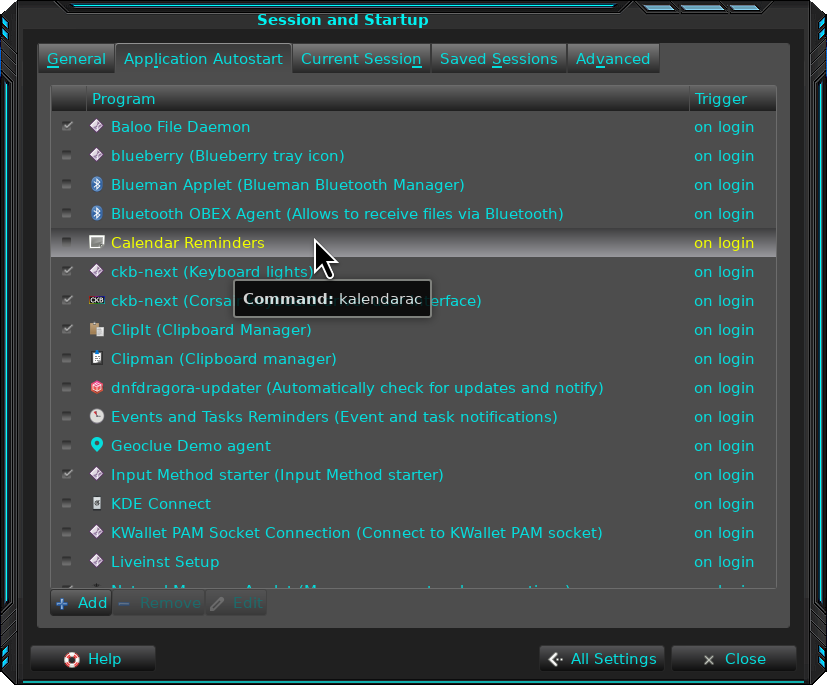
Task: Click the Bluetooth OBEX Agent icon
Action: click(x=97, y=214)
